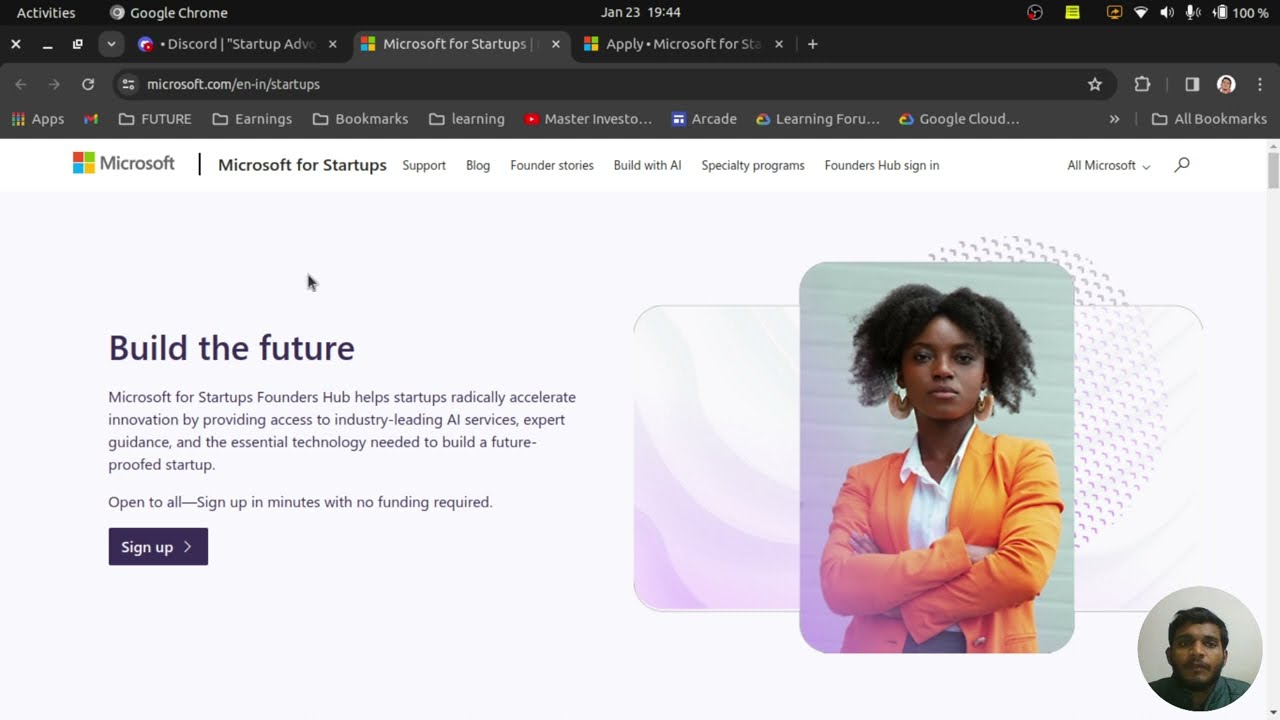Open the All Bookmarks folder
This screenshot has width=1280, height=720.
coord(1209,119)
